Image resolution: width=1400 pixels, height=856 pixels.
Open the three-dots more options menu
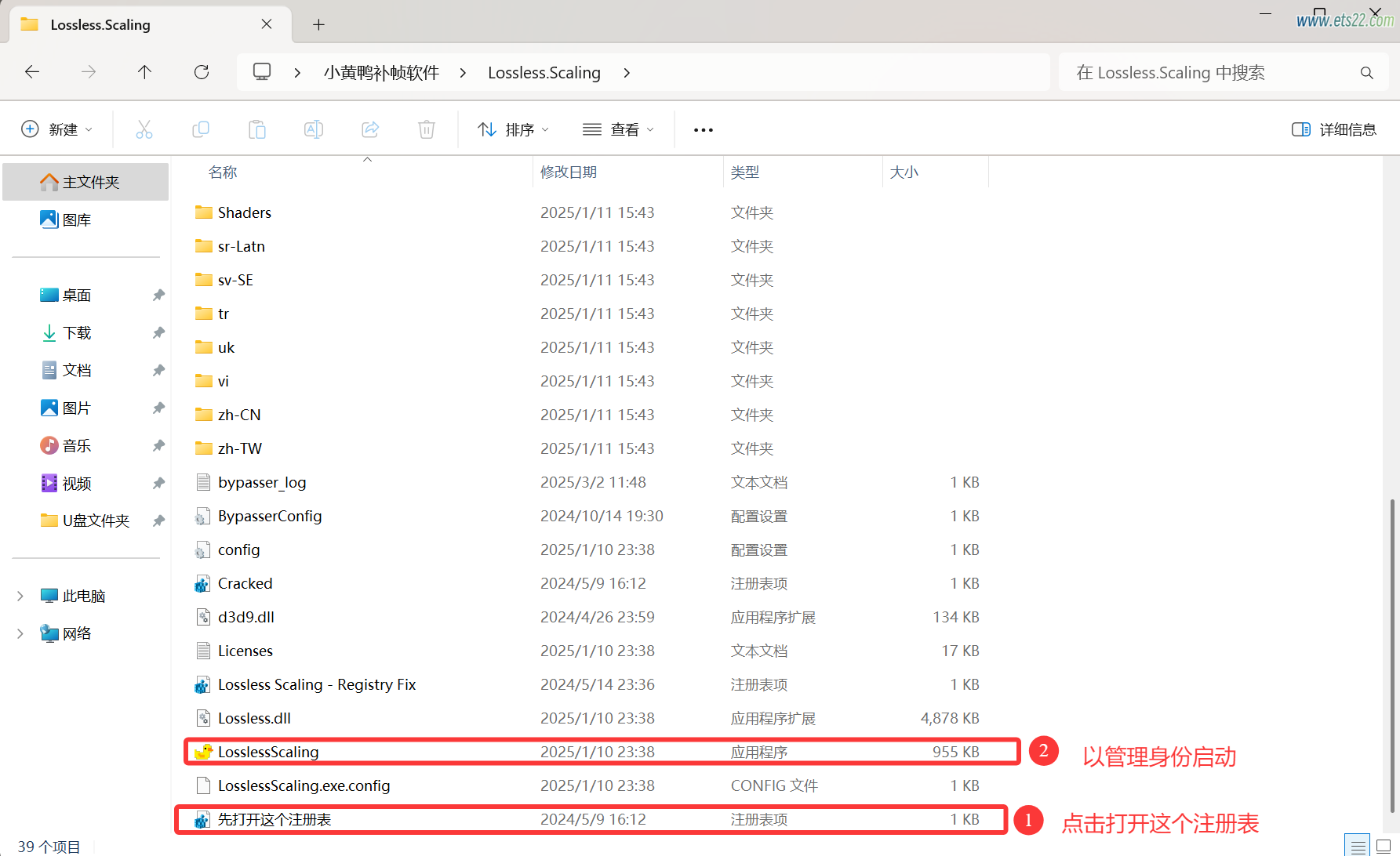point(704,129)
